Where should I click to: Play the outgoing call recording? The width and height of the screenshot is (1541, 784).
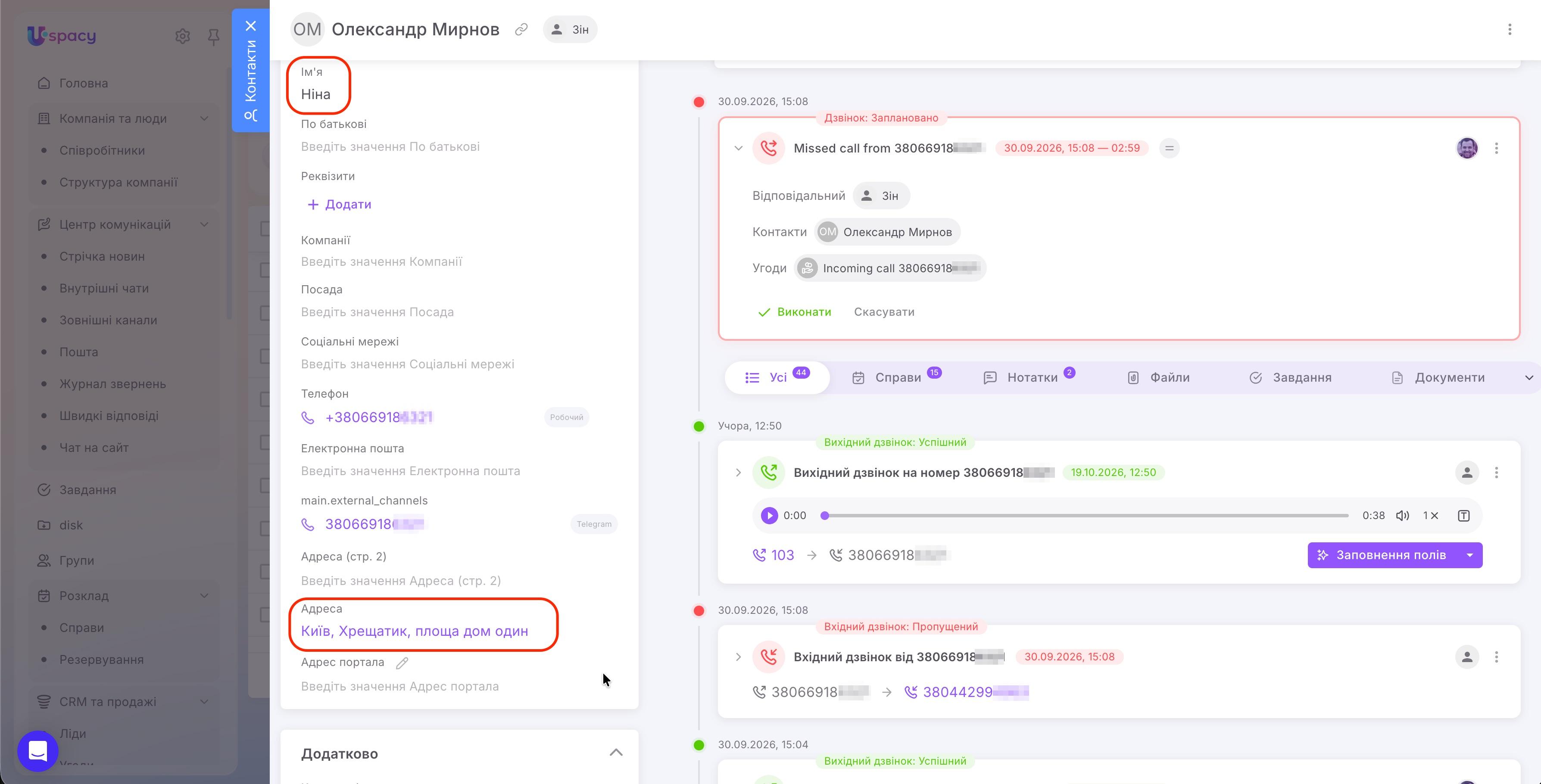tap(769, 516)
